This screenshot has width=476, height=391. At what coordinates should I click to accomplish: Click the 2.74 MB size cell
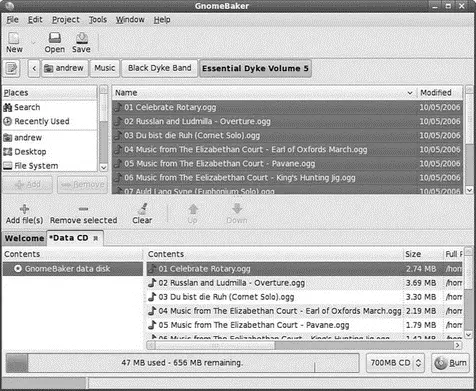pos(421,269)
